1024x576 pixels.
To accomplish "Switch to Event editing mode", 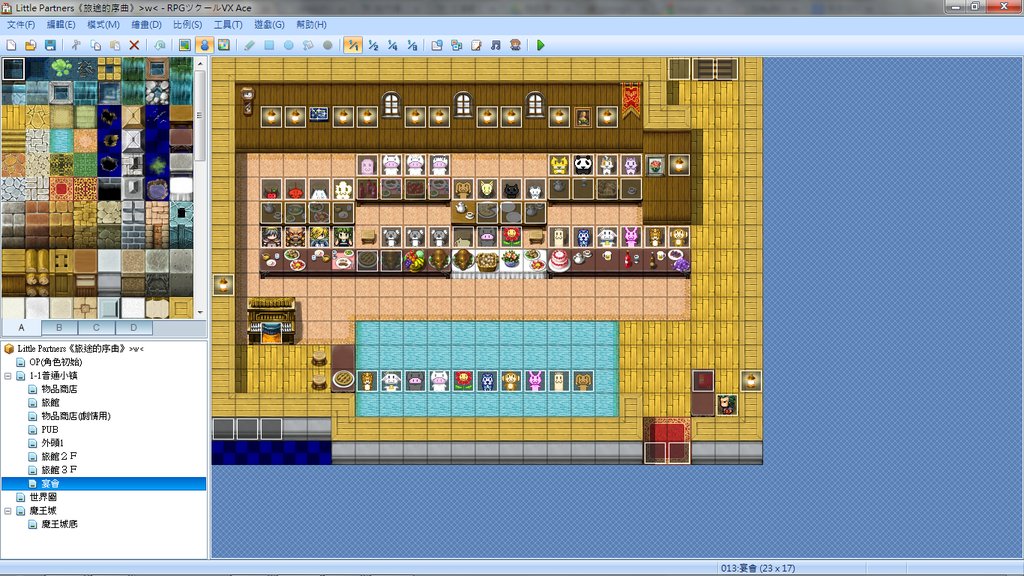I will pyautogui.click(x=204, y=45).
